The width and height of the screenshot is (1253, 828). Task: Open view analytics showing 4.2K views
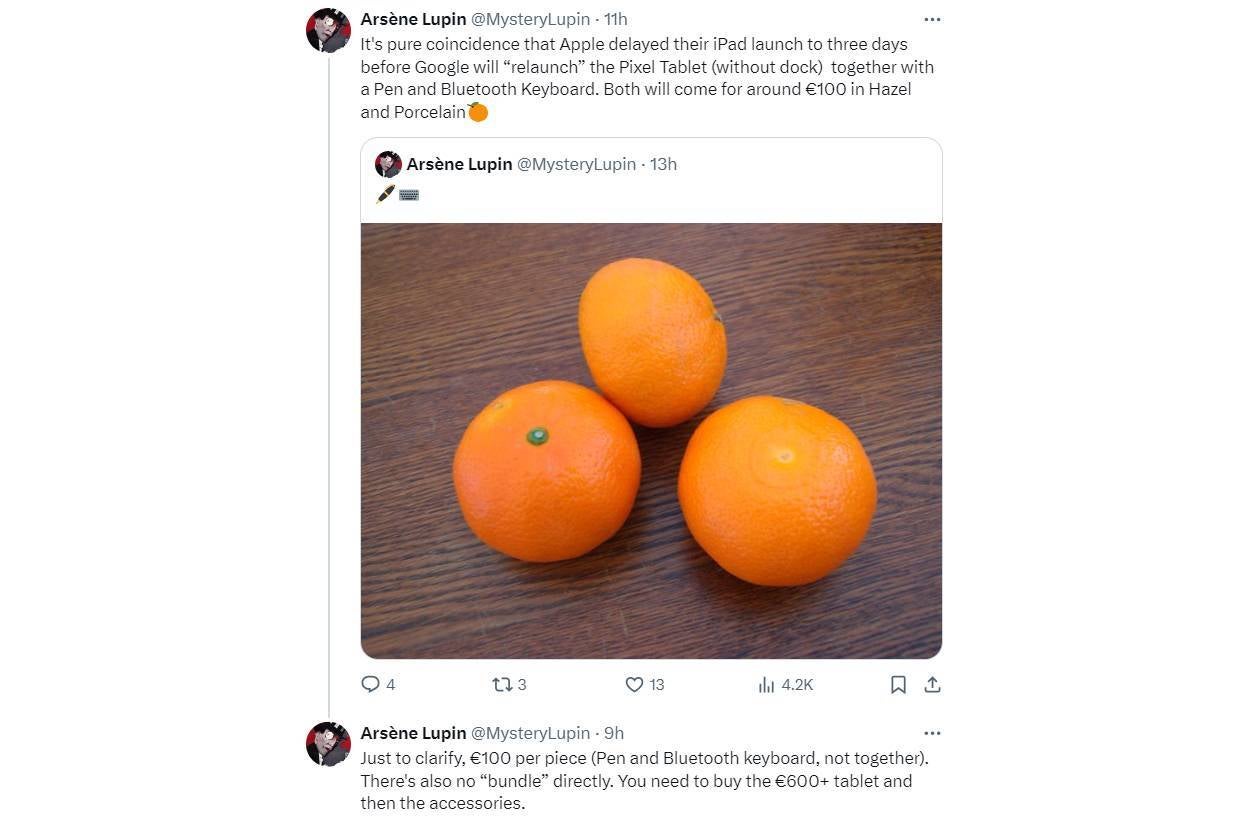[767, 684]
